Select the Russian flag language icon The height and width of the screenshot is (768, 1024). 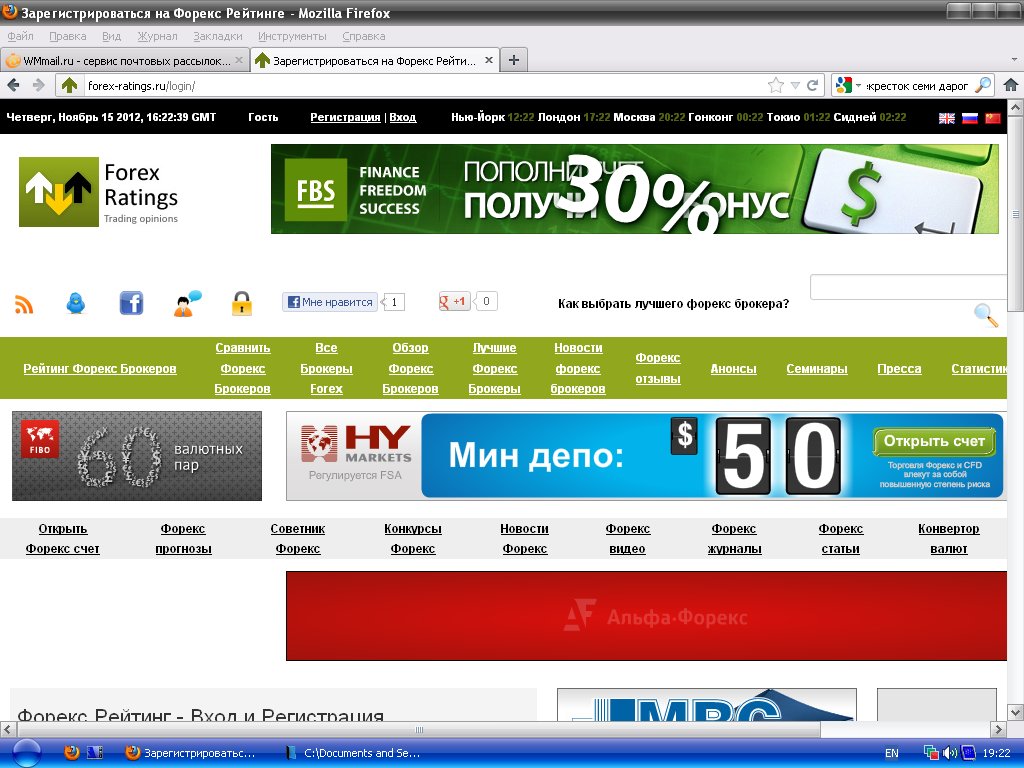pyautogui.click(x=970, y=118)
